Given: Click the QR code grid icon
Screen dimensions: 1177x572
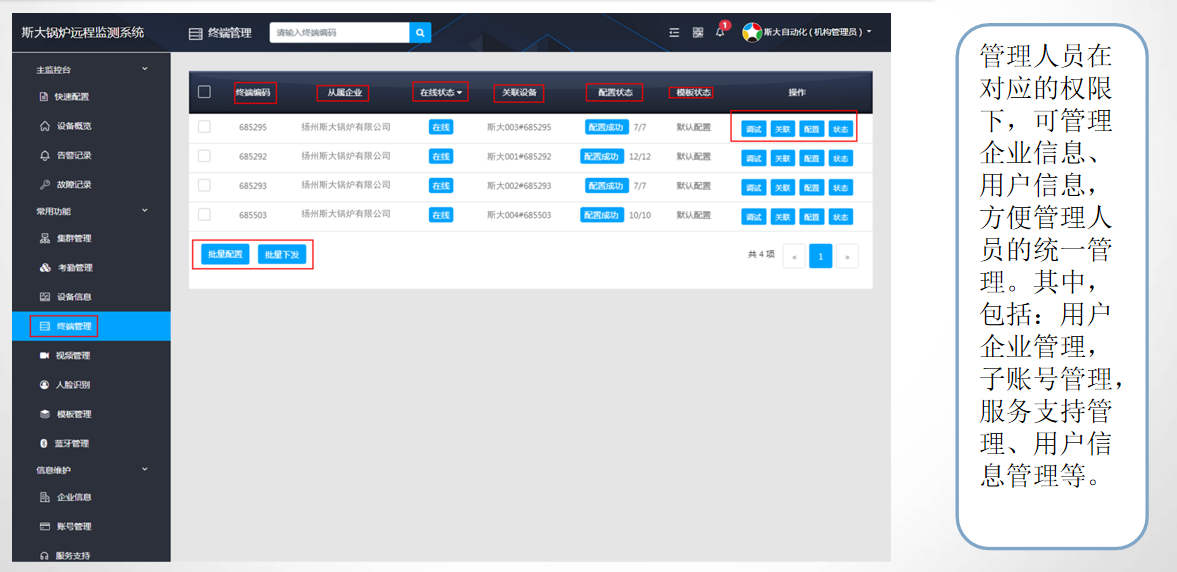Looking at the screenshot, I should click(698, 33).
